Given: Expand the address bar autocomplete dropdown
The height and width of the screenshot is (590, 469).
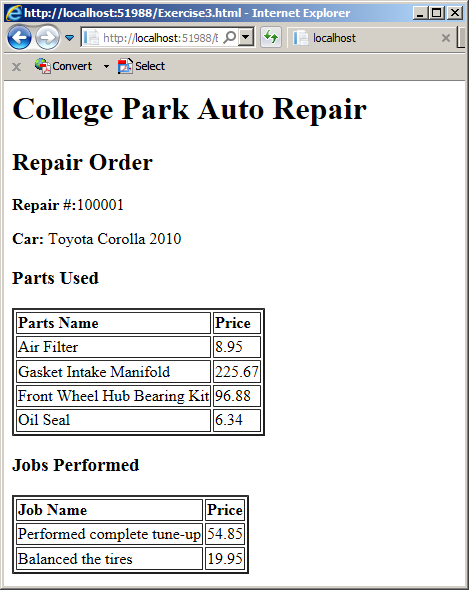Looking at the screenshot, I should pos(246,37).
